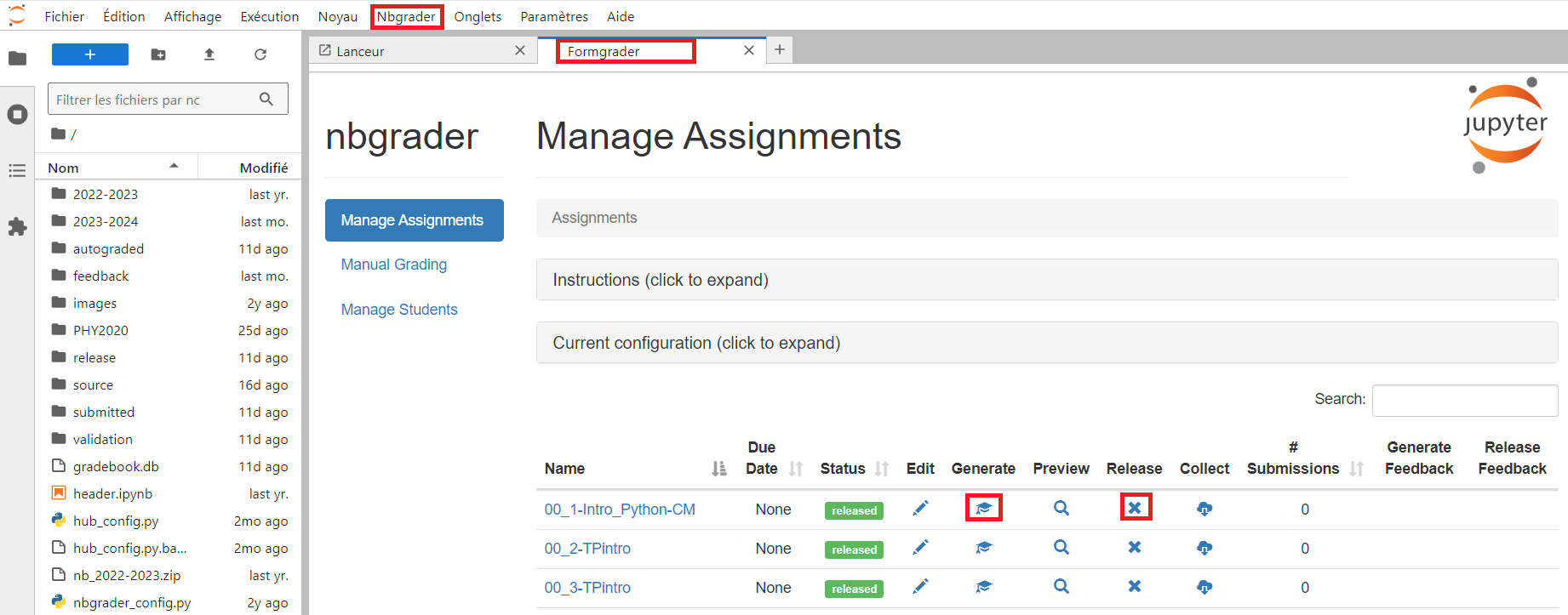1568x615 pixels.
Task: Show the table of contents panel
Action: 17,171
